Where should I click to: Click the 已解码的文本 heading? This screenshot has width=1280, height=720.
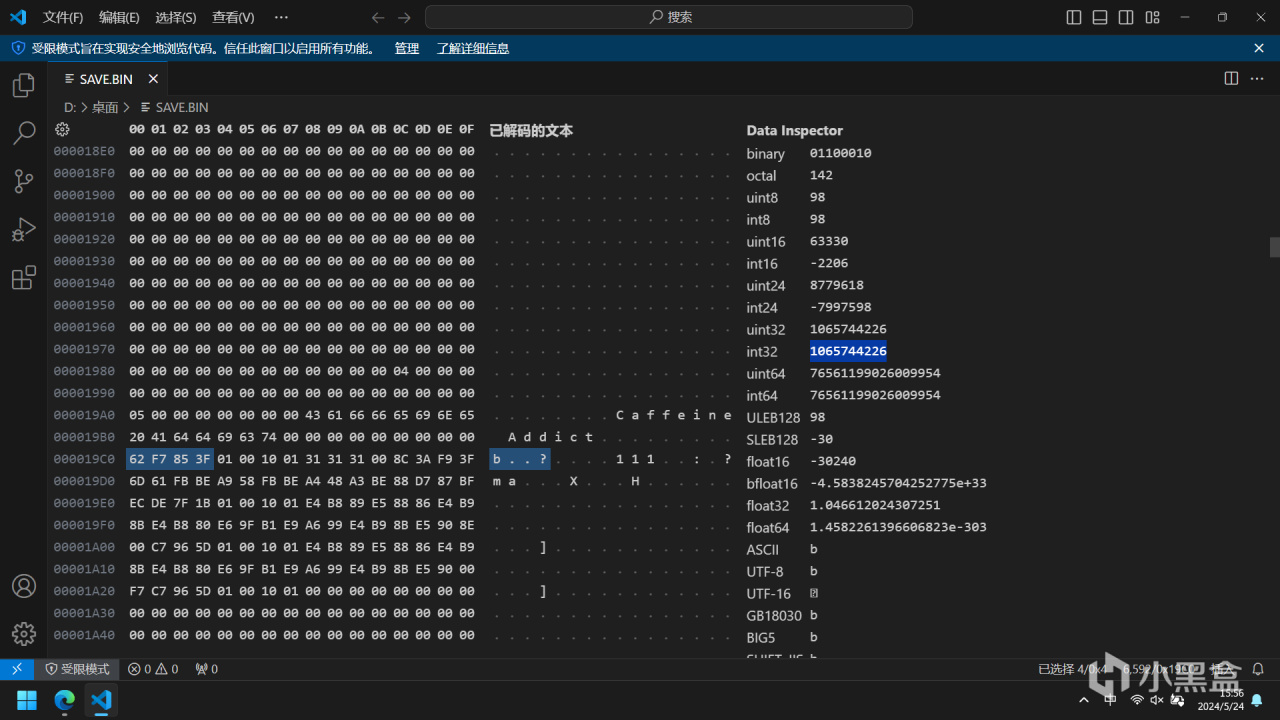(x=531, y=130)
